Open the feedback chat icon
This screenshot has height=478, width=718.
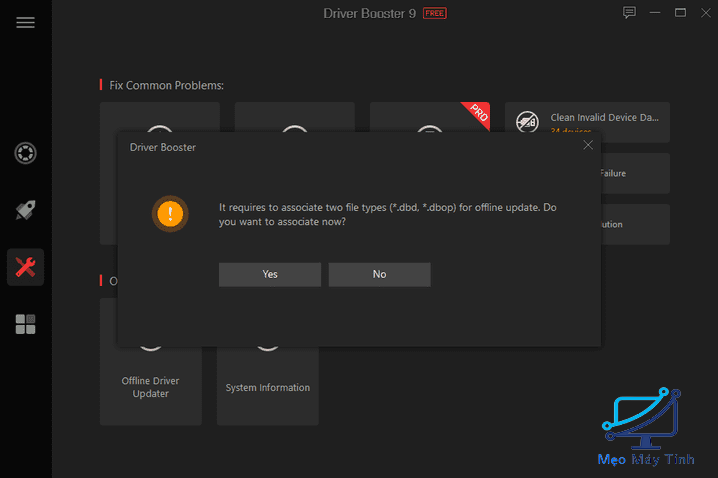629,13
